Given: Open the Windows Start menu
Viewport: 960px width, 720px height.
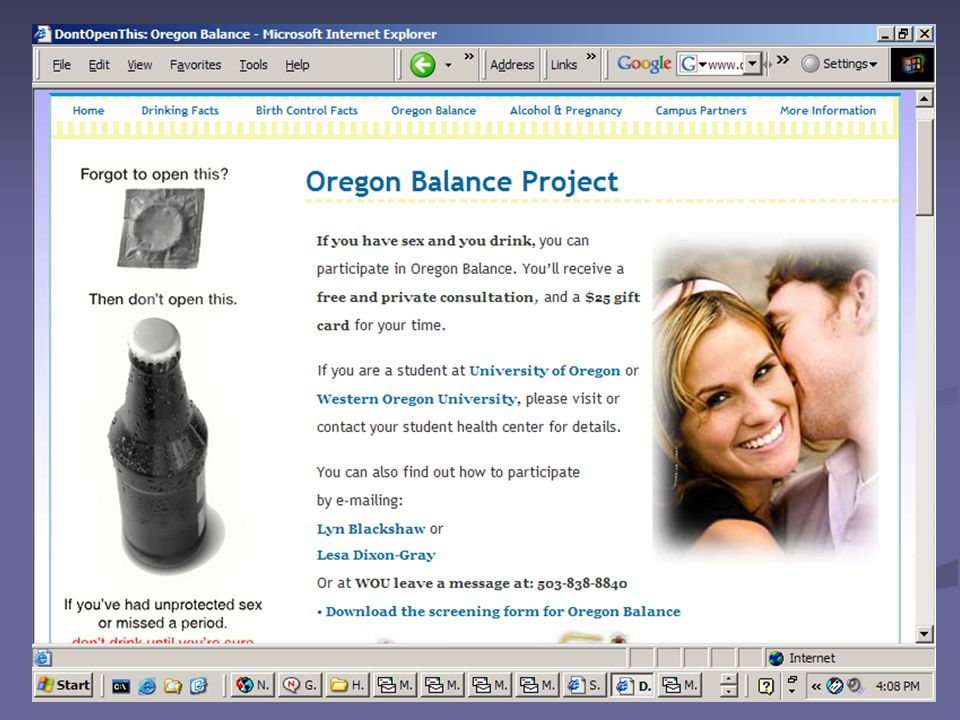Looking at the screenshot, I should pos(64,685).
